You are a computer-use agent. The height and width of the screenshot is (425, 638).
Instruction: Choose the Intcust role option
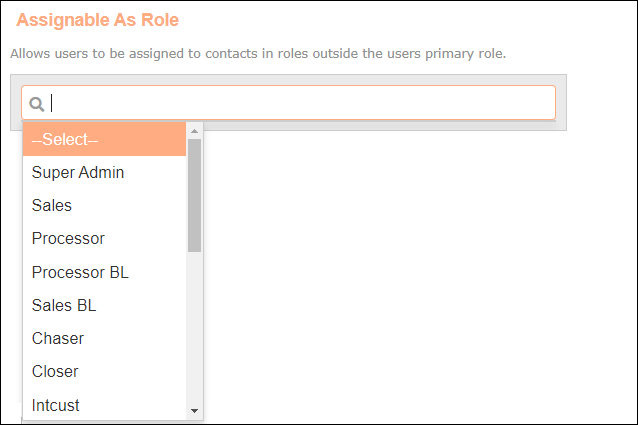click(x=105, y=405)
